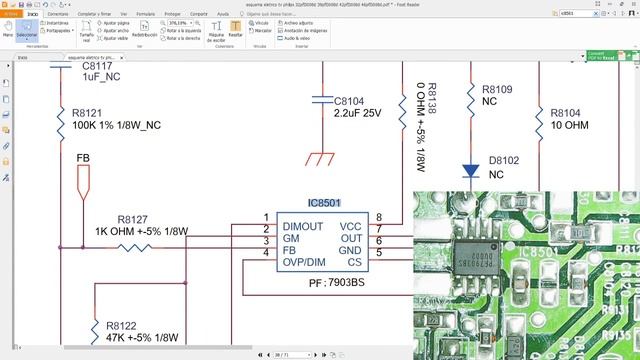Open the document tab list dropdown arrow
640x360 pixels.
[x=582, y=56]
